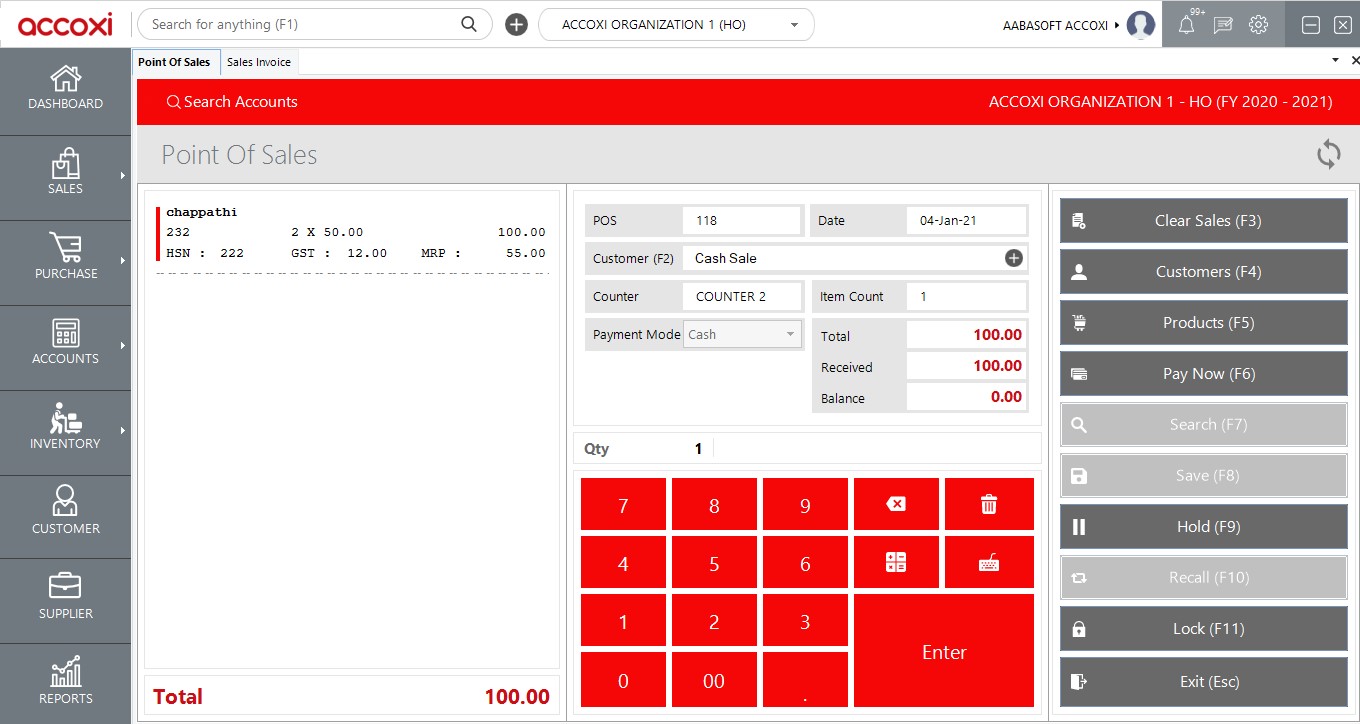This screenshot has width=1360, height=724.
Task: Open the calculator from the keypad
Action: 896,563
